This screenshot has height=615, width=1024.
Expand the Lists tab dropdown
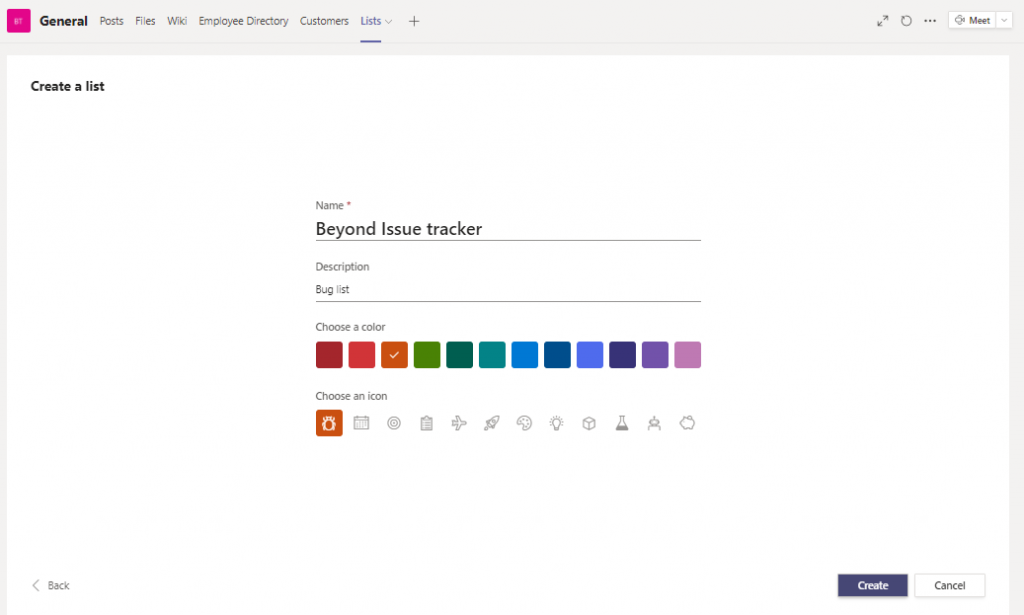tap(389, 21)
